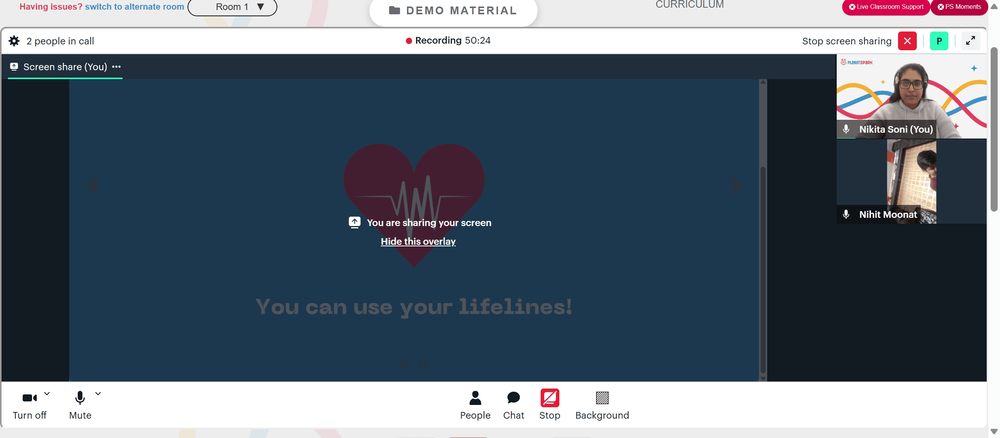
Task: Click the '2 people in call' text
Action: coord(60,41)
